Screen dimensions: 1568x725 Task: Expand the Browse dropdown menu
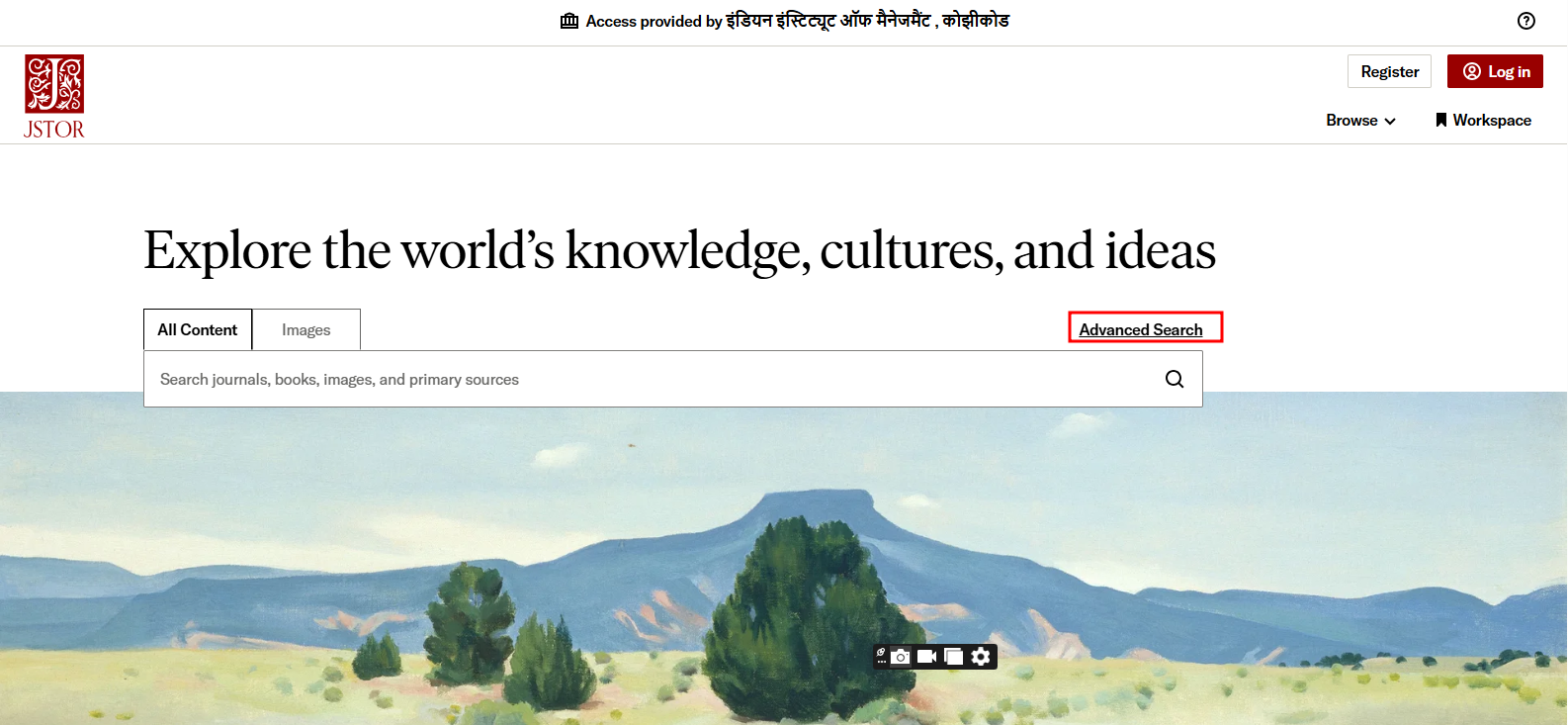(x=1360, y=120)
